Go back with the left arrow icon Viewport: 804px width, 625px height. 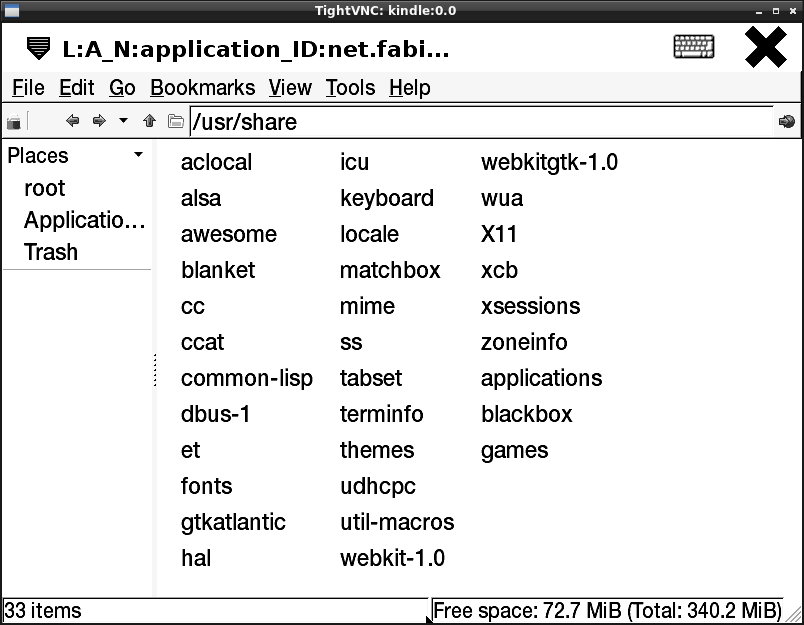(x=72, y=121)
